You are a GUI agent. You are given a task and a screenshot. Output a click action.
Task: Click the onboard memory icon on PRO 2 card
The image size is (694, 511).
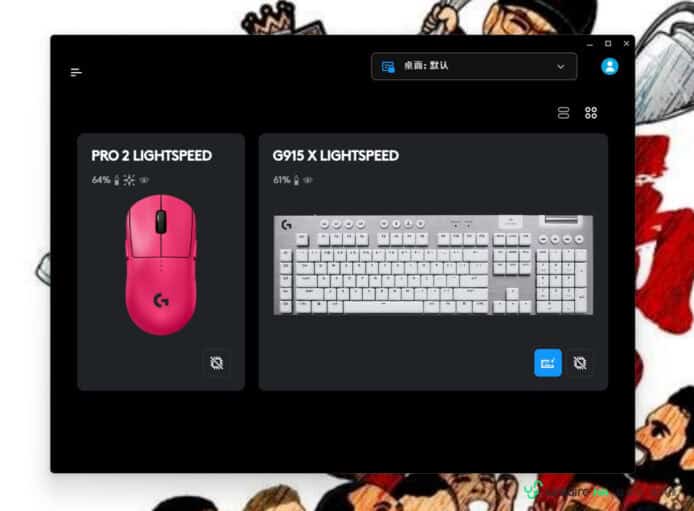(x=216, y=363)
